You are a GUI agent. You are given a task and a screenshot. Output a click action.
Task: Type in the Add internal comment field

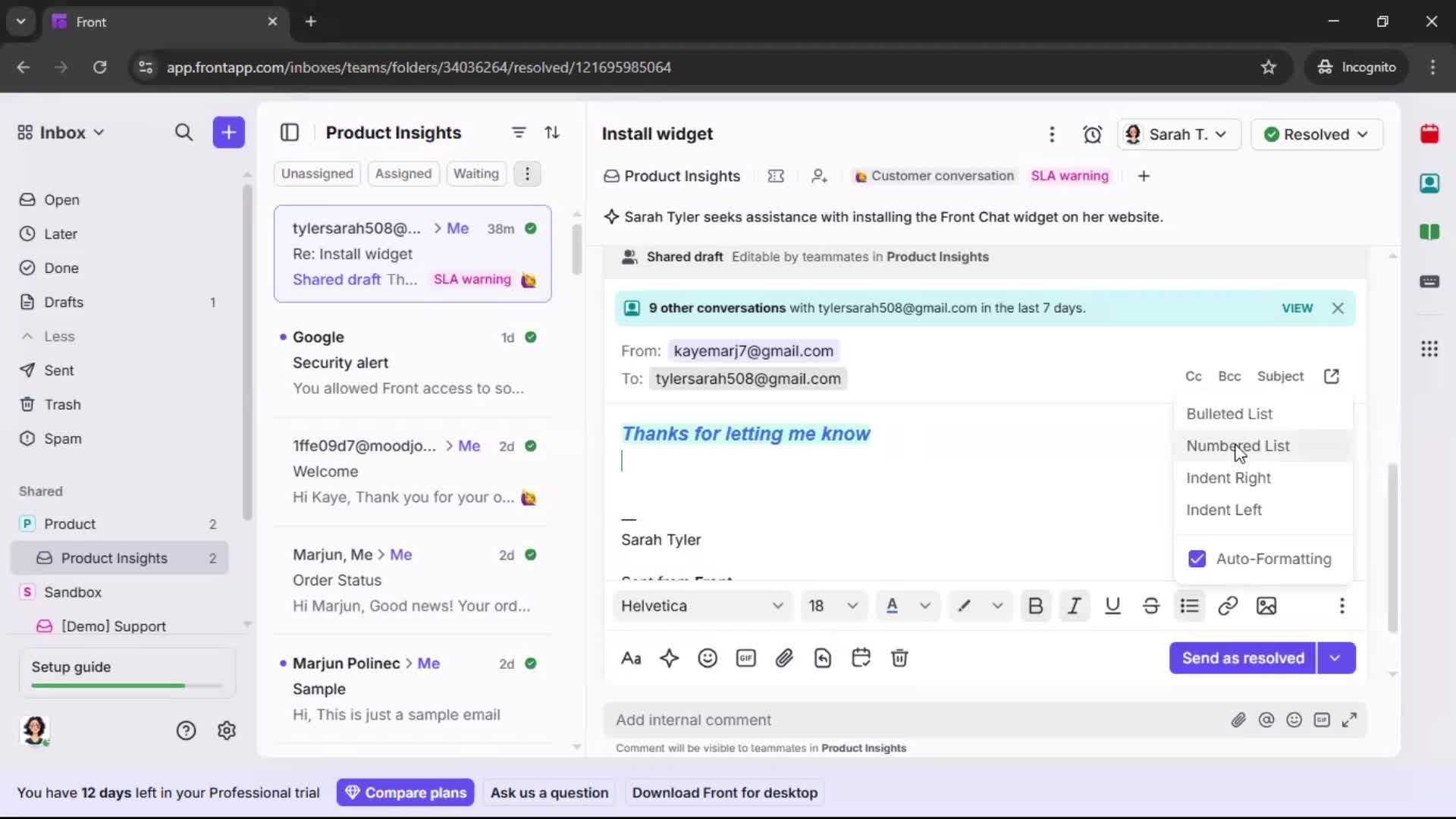[834, 720]
